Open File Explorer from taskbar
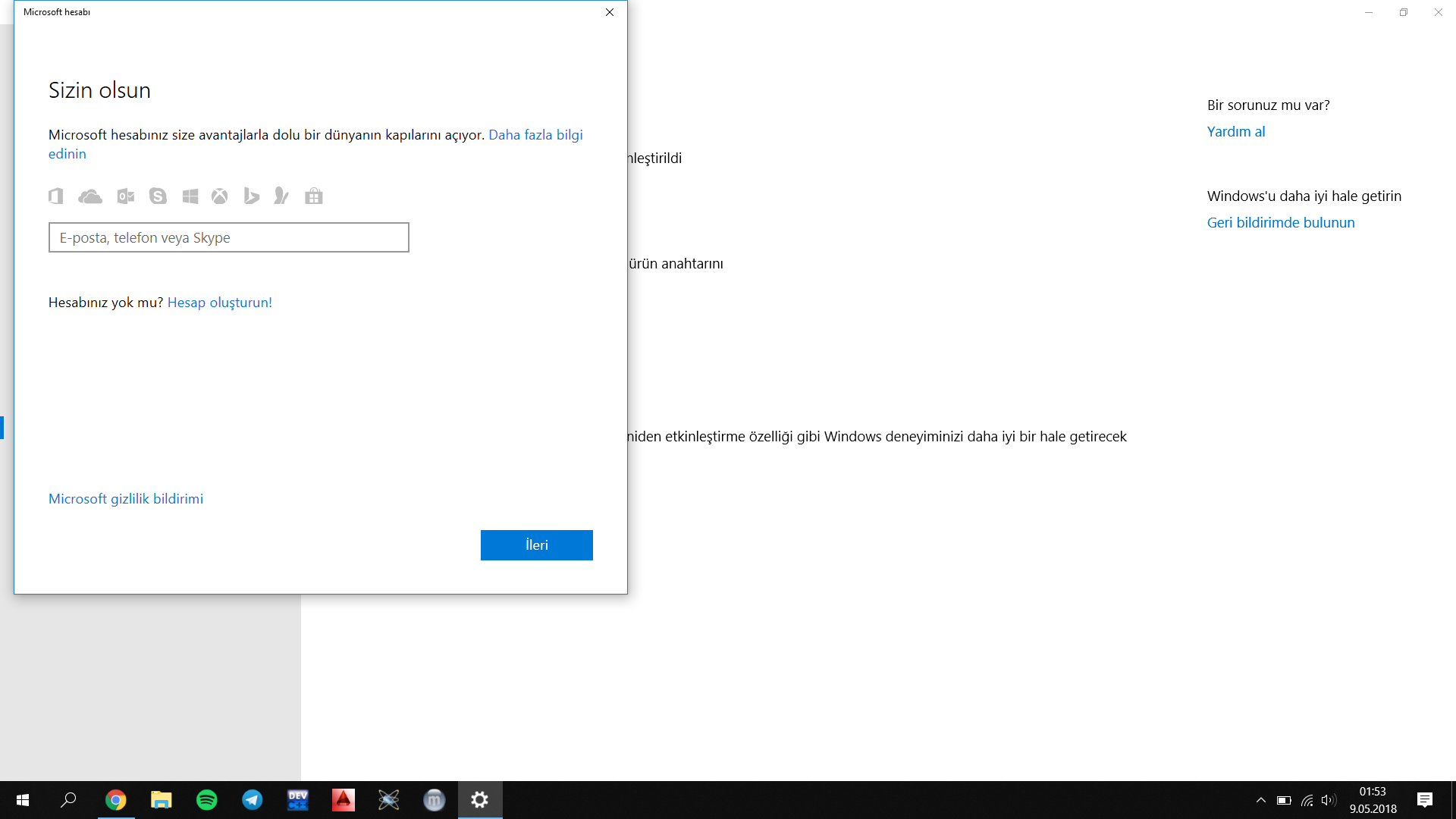The width and height of the screenshot is (1456, 819). point(162,800)
